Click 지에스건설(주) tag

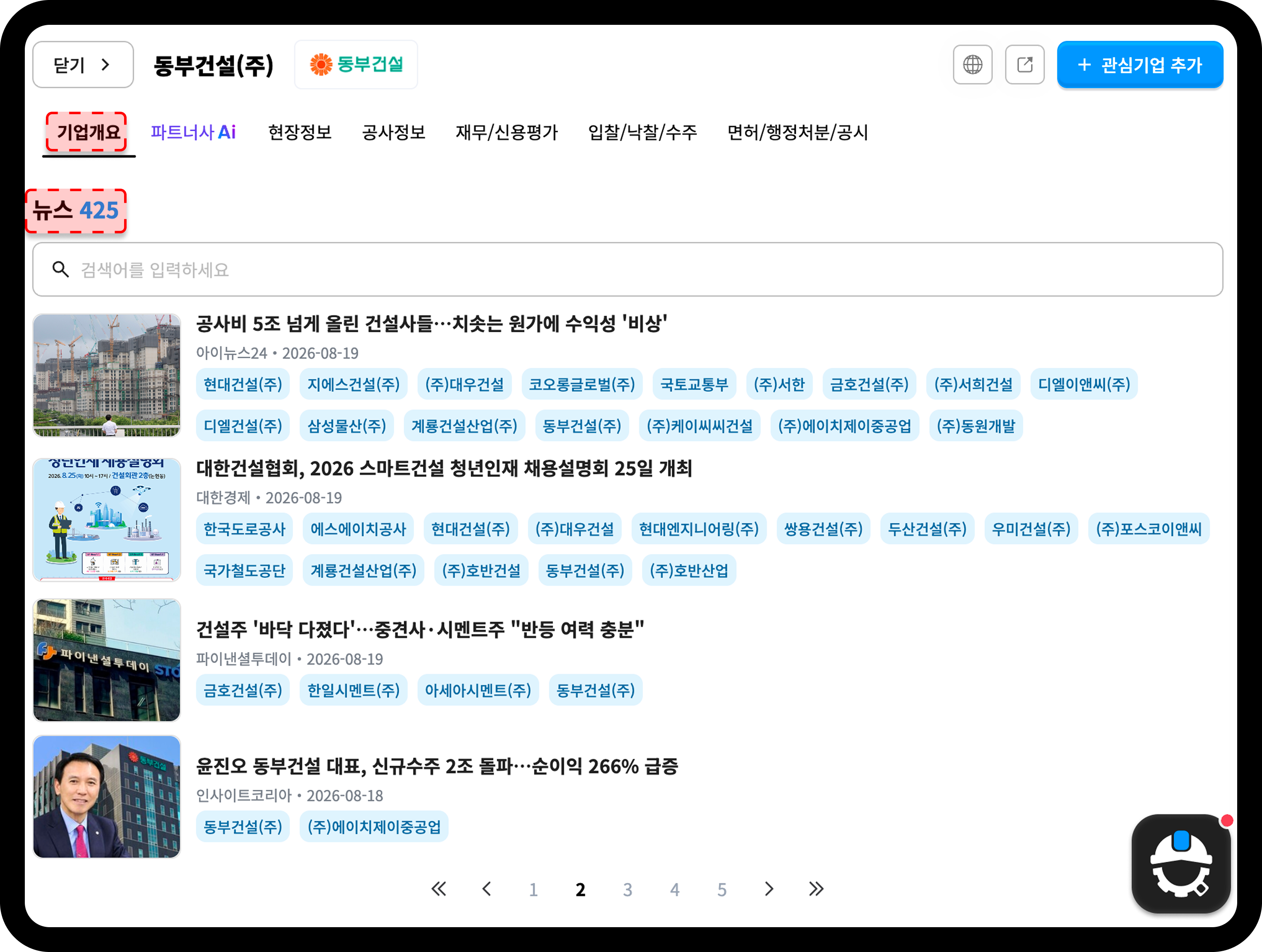354,384
